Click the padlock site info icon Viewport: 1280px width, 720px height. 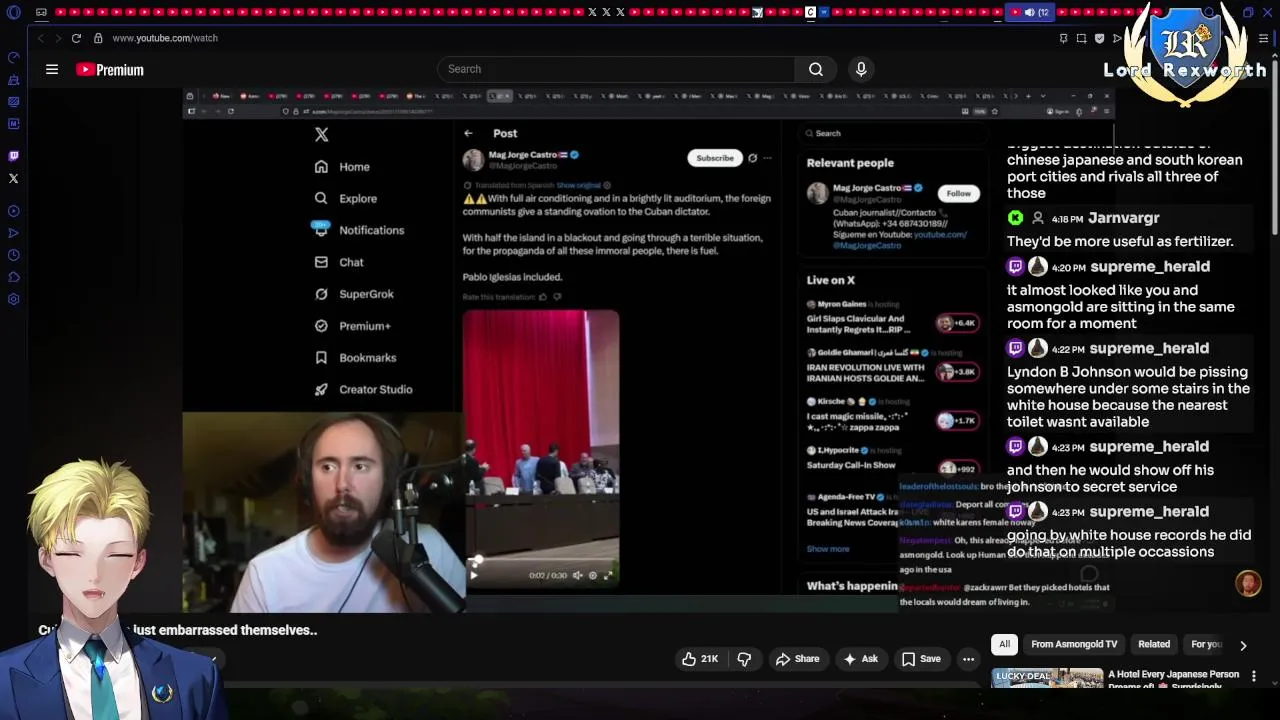pyautogui.click(x=98, y=38)
